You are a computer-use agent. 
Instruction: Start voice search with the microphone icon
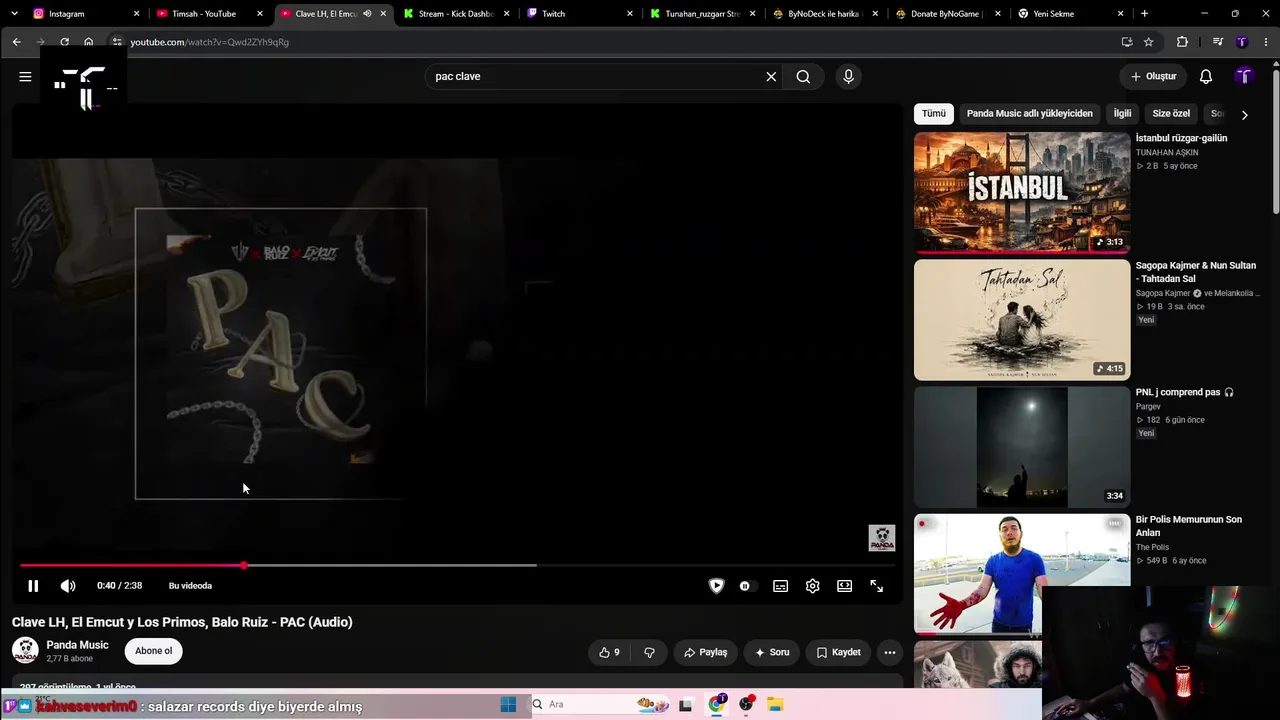pos(848,76)
